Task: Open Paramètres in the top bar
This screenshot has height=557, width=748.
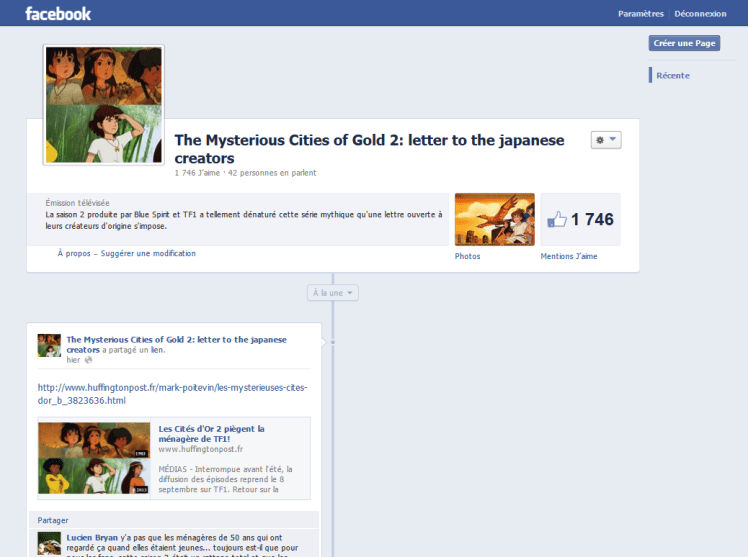Action: [x=640, y=14]
